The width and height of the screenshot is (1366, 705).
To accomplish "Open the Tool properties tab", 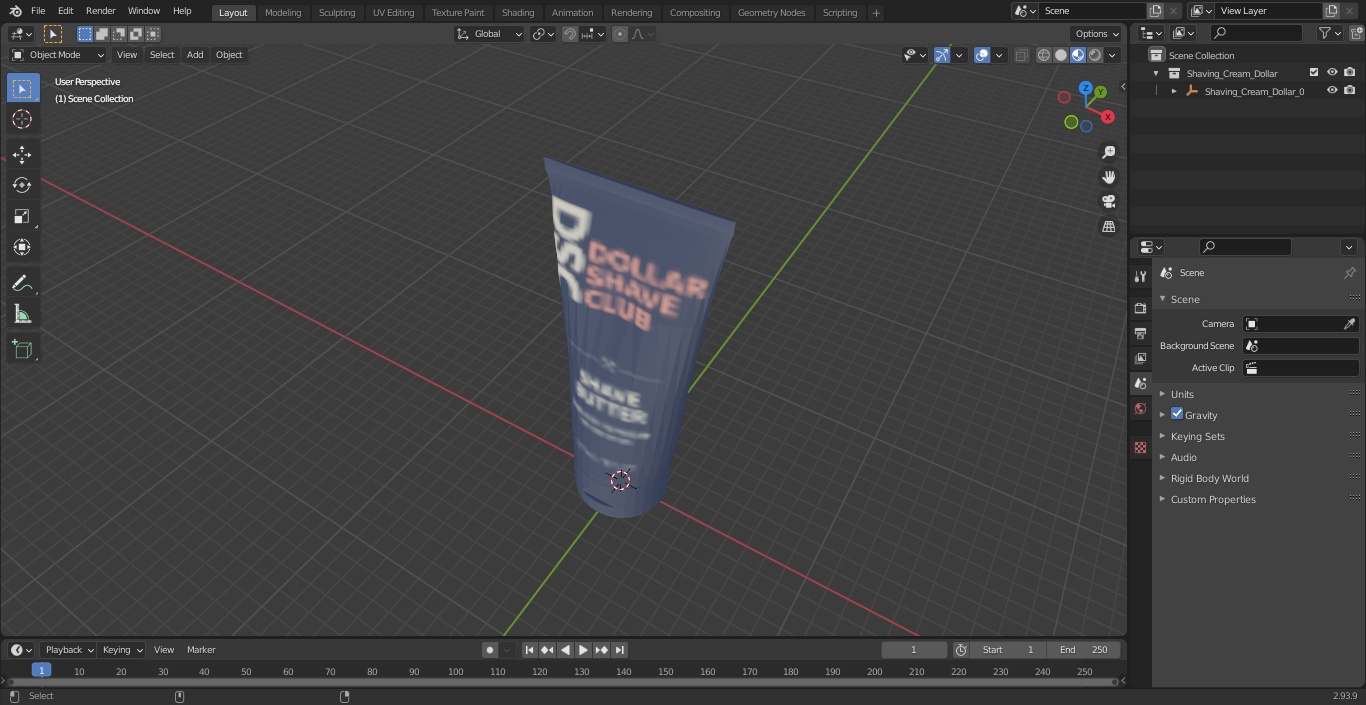I will tap(1140, 276).
